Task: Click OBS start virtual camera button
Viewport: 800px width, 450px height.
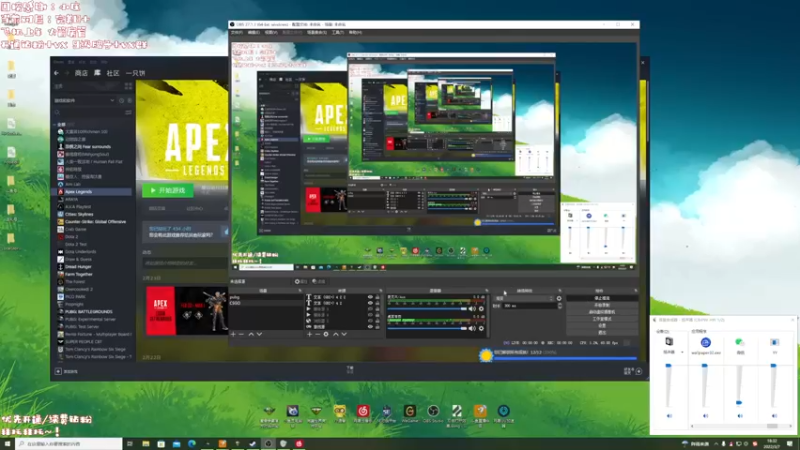Action: (x=602, y=312)
